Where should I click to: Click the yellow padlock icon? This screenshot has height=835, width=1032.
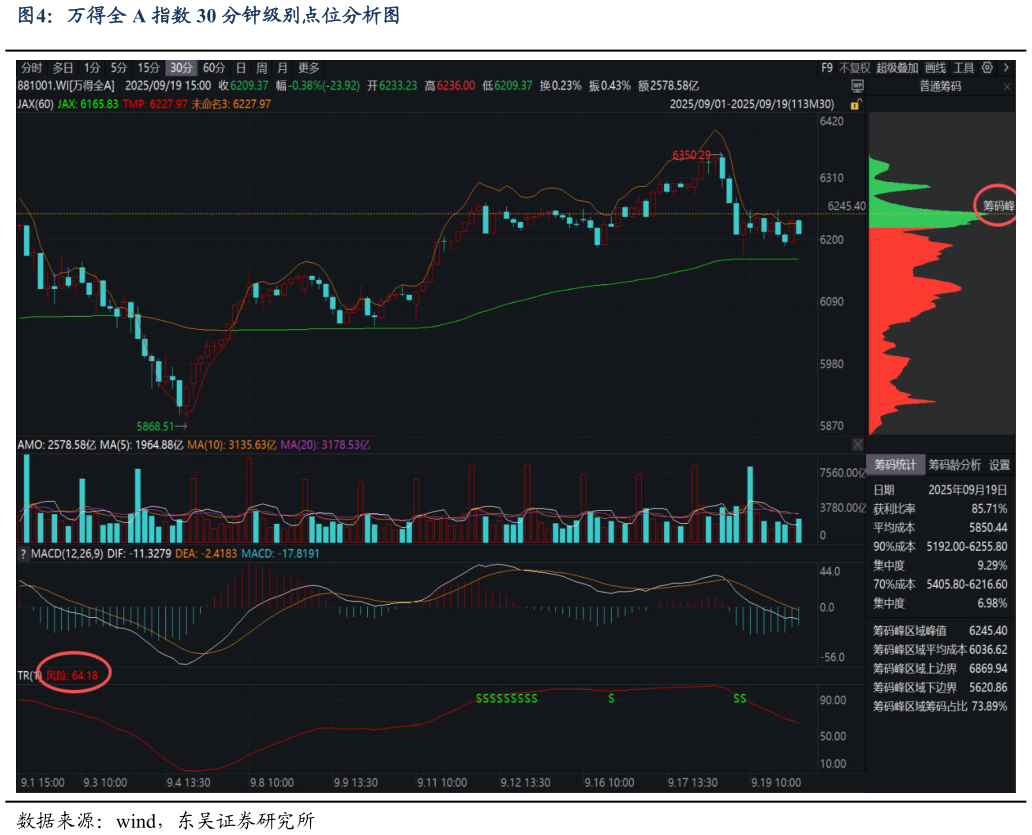point(856,104)
